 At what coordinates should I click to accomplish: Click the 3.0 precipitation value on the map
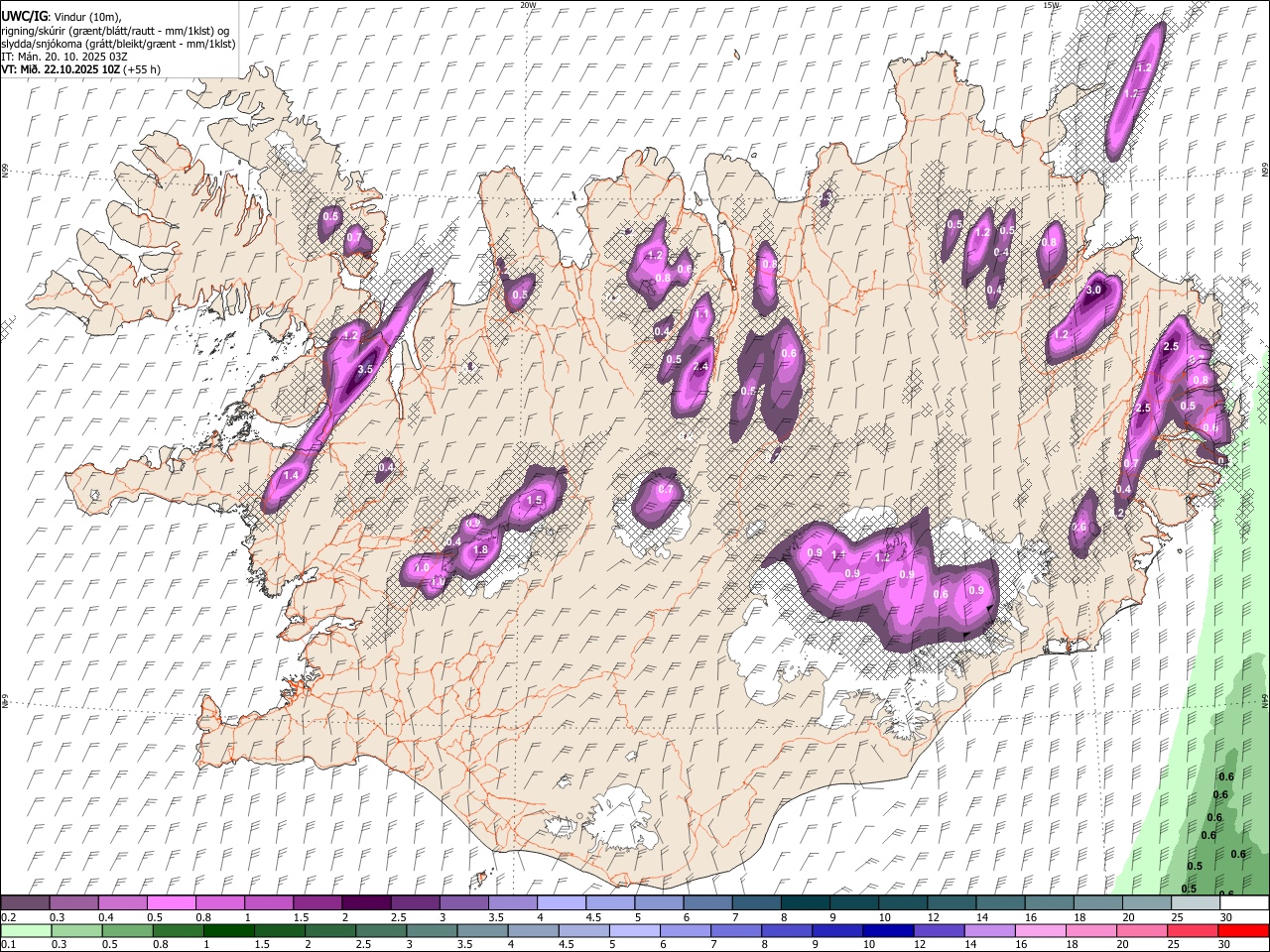pyautogui.click(x=1094, y=290)
